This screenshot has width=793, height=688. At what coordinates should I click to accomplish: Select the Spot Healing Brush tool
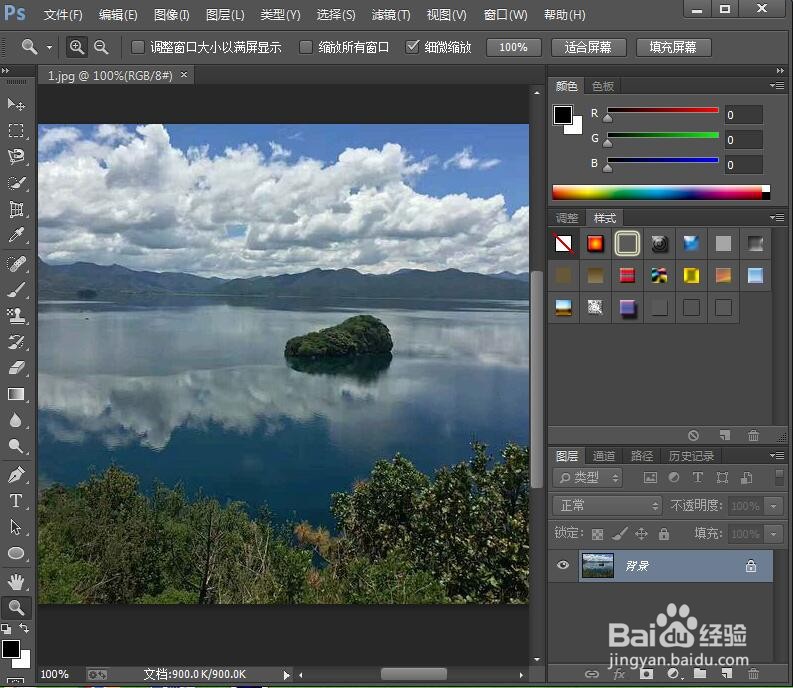click(16, 264)
